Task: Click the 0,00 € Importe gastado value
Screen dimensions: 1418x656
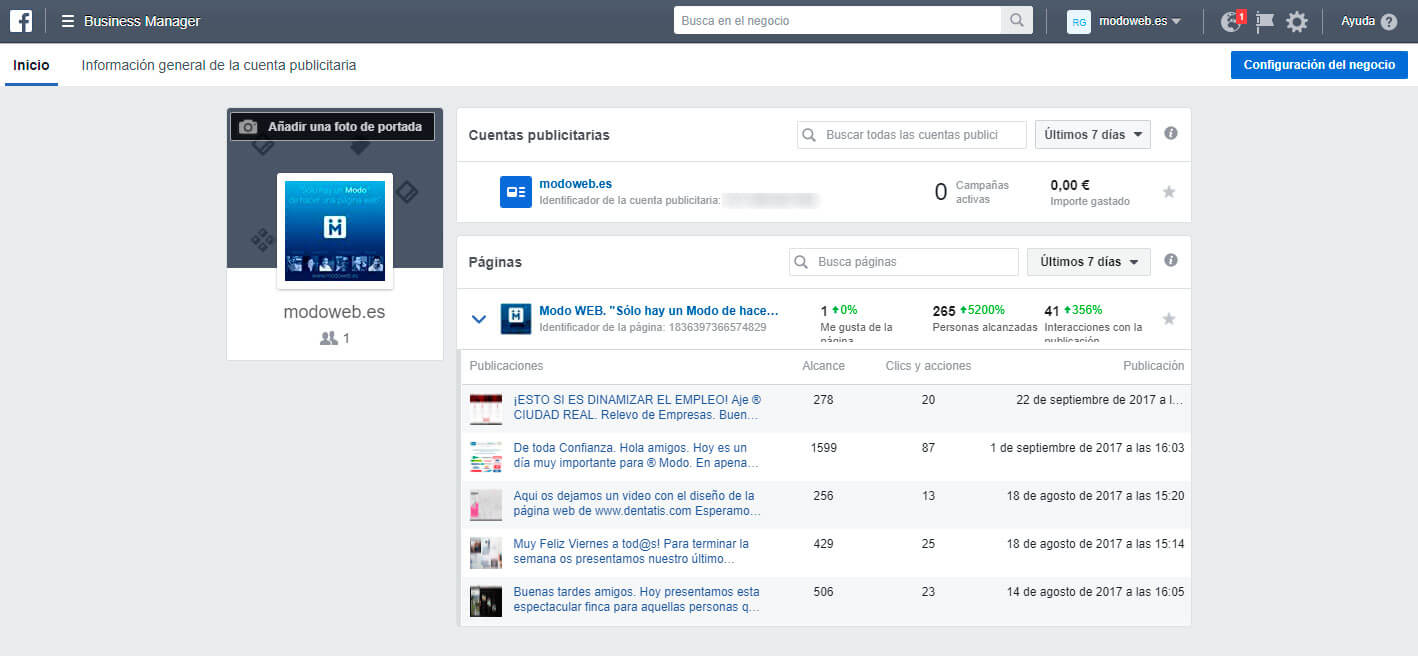Action: pos(1070,185)
